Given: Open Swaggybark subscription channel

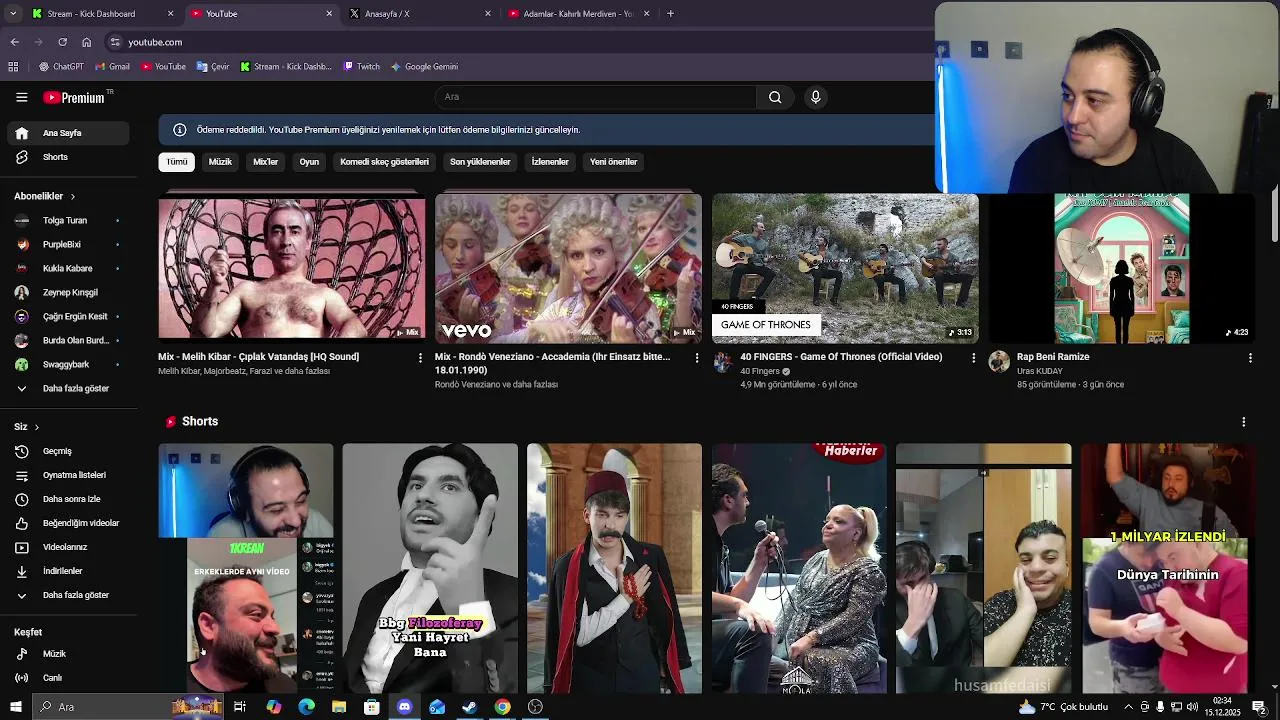Looking at the screenshot, I should tap(66, 364).
